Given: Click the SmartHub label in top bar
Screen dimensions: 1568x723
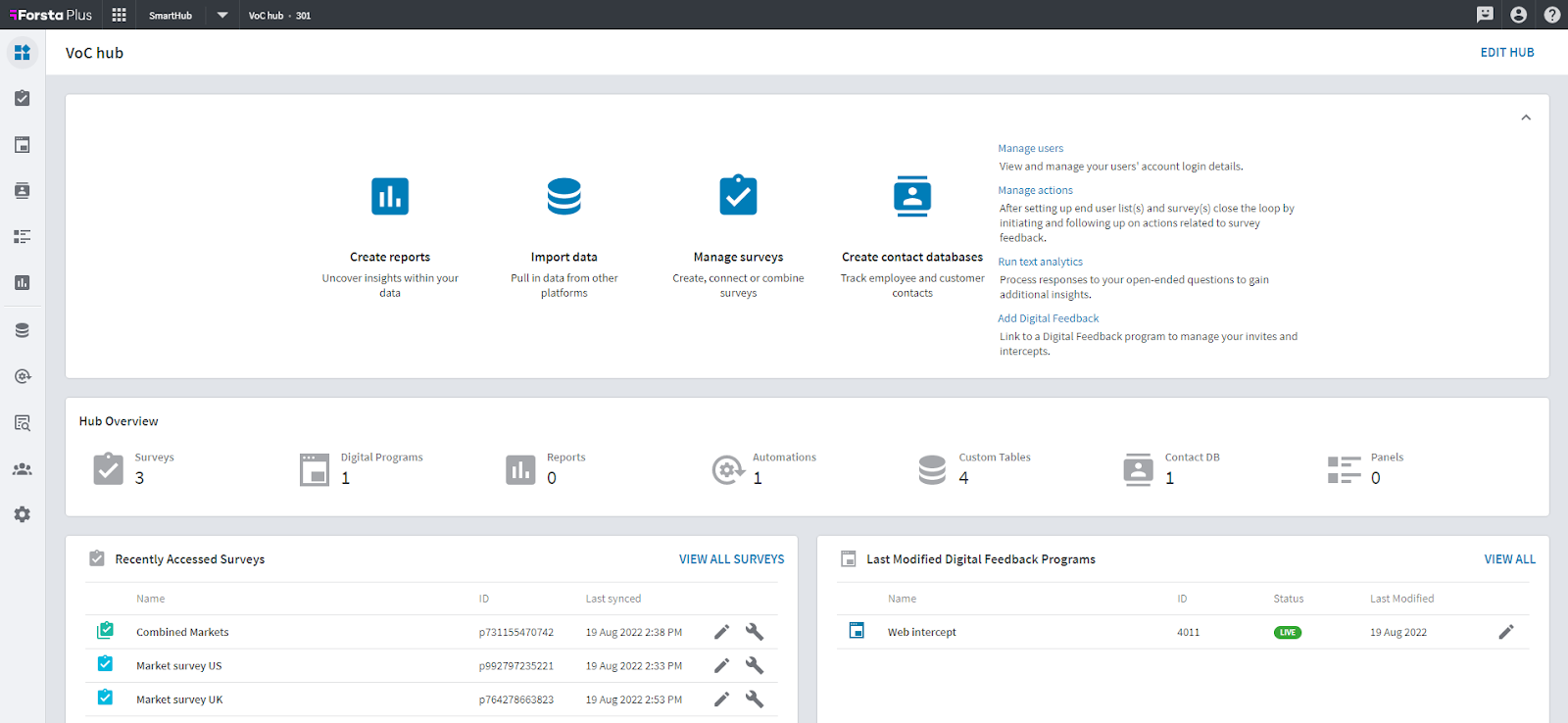Looking at the screenshot, I should (171, 15).
